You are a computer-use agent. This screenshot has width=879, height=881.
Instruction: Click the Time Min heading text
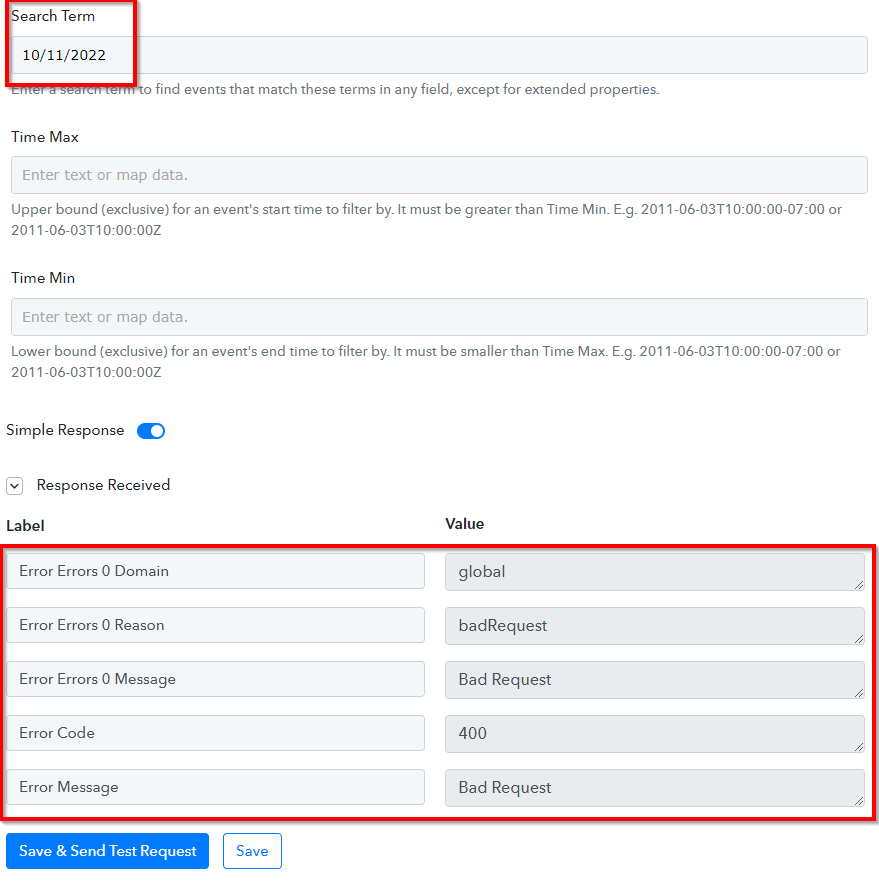coord(43,278)
